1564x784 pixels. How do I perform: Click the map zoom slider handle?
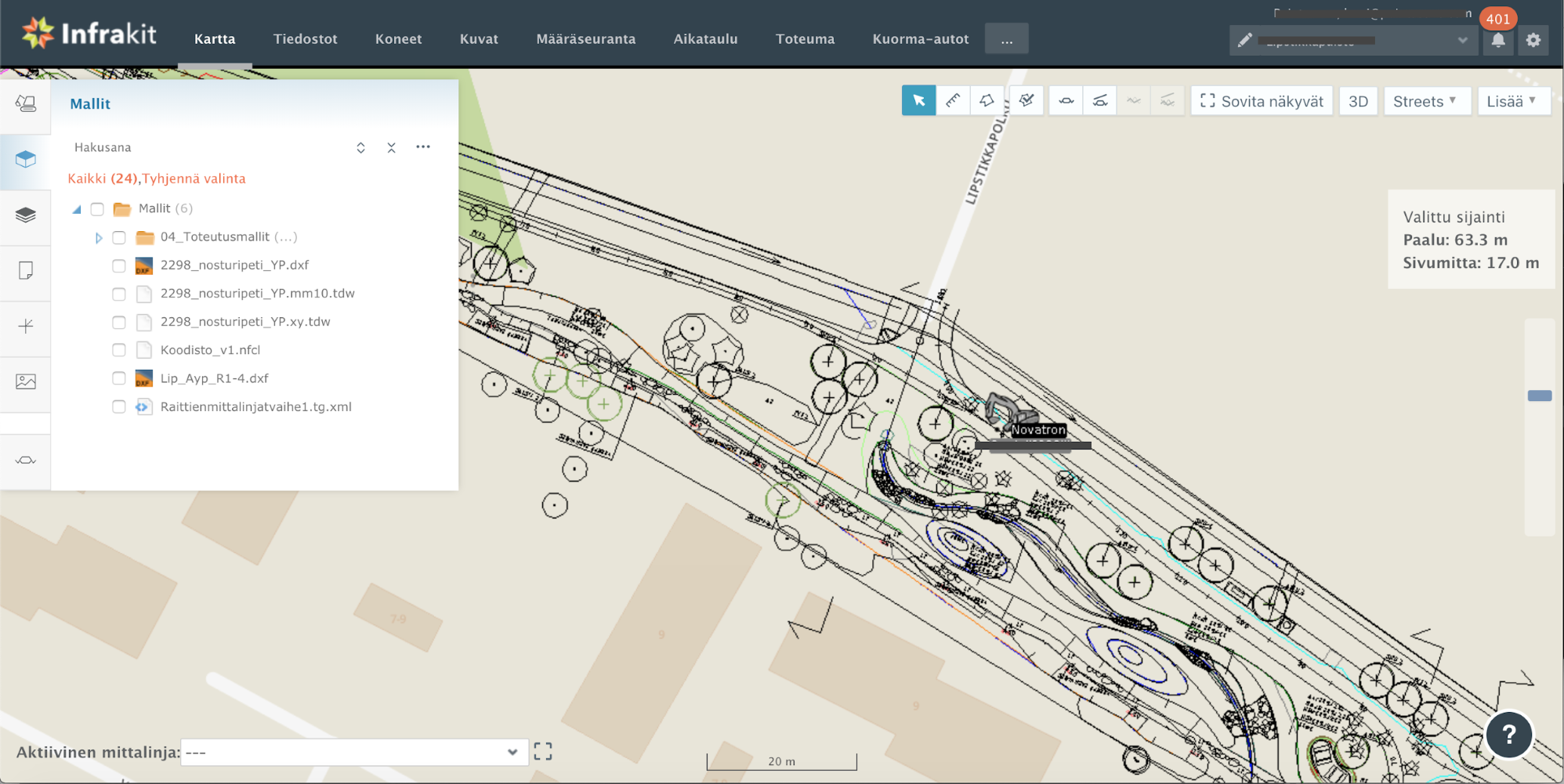[x=1539, y=396]
